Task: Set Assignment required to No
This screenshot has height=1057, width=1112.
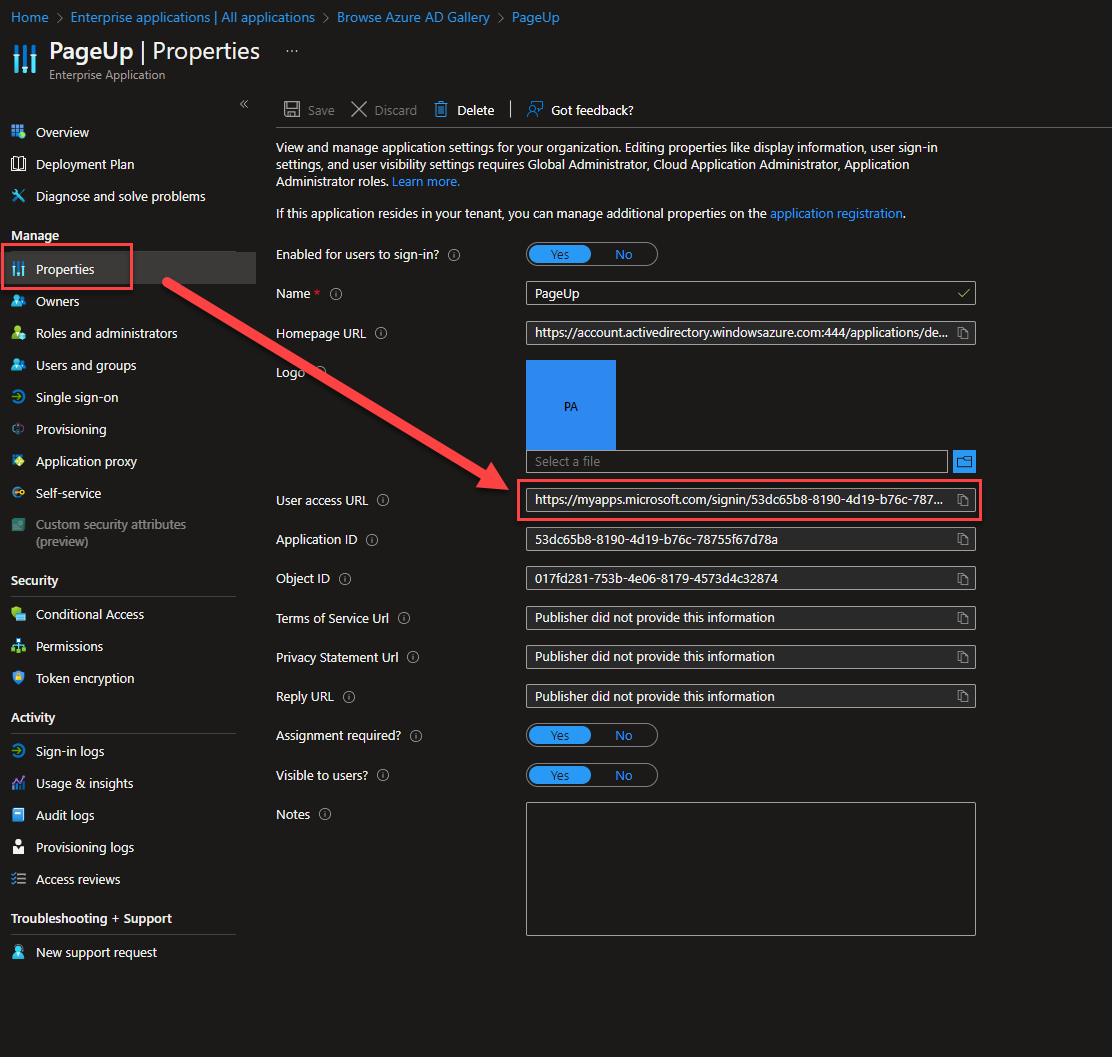Action: click(624, 736)
